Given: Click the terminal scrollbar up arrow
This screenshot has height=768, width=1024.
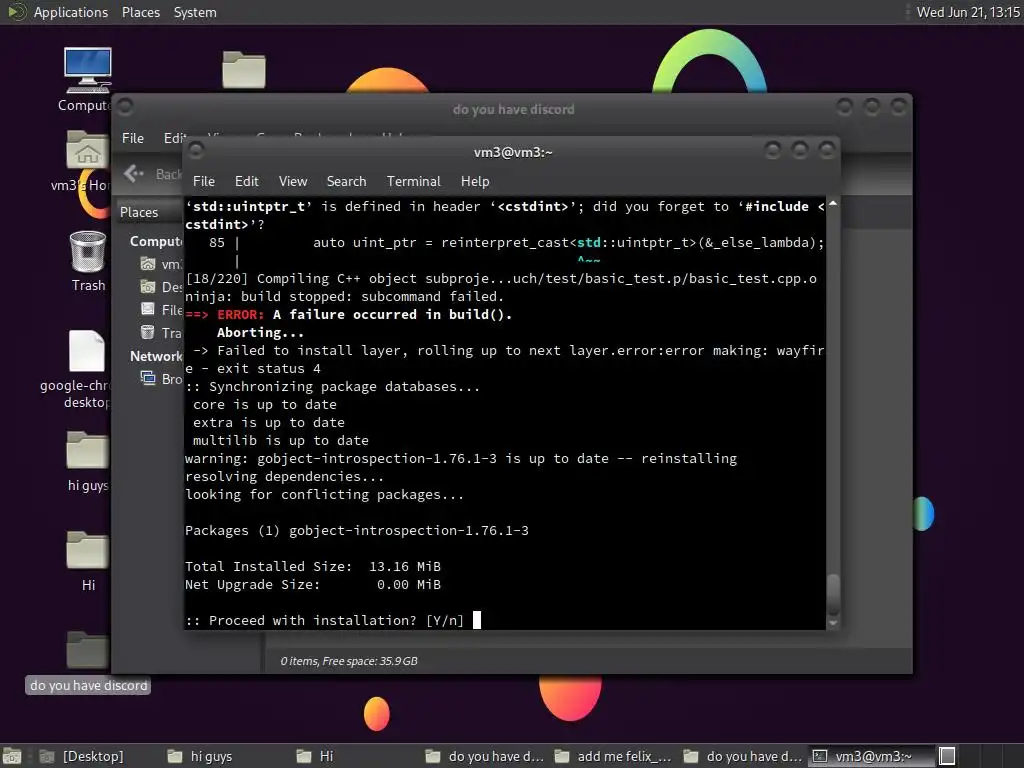Looking at the screenshot, I should click(x=833, y=204).
